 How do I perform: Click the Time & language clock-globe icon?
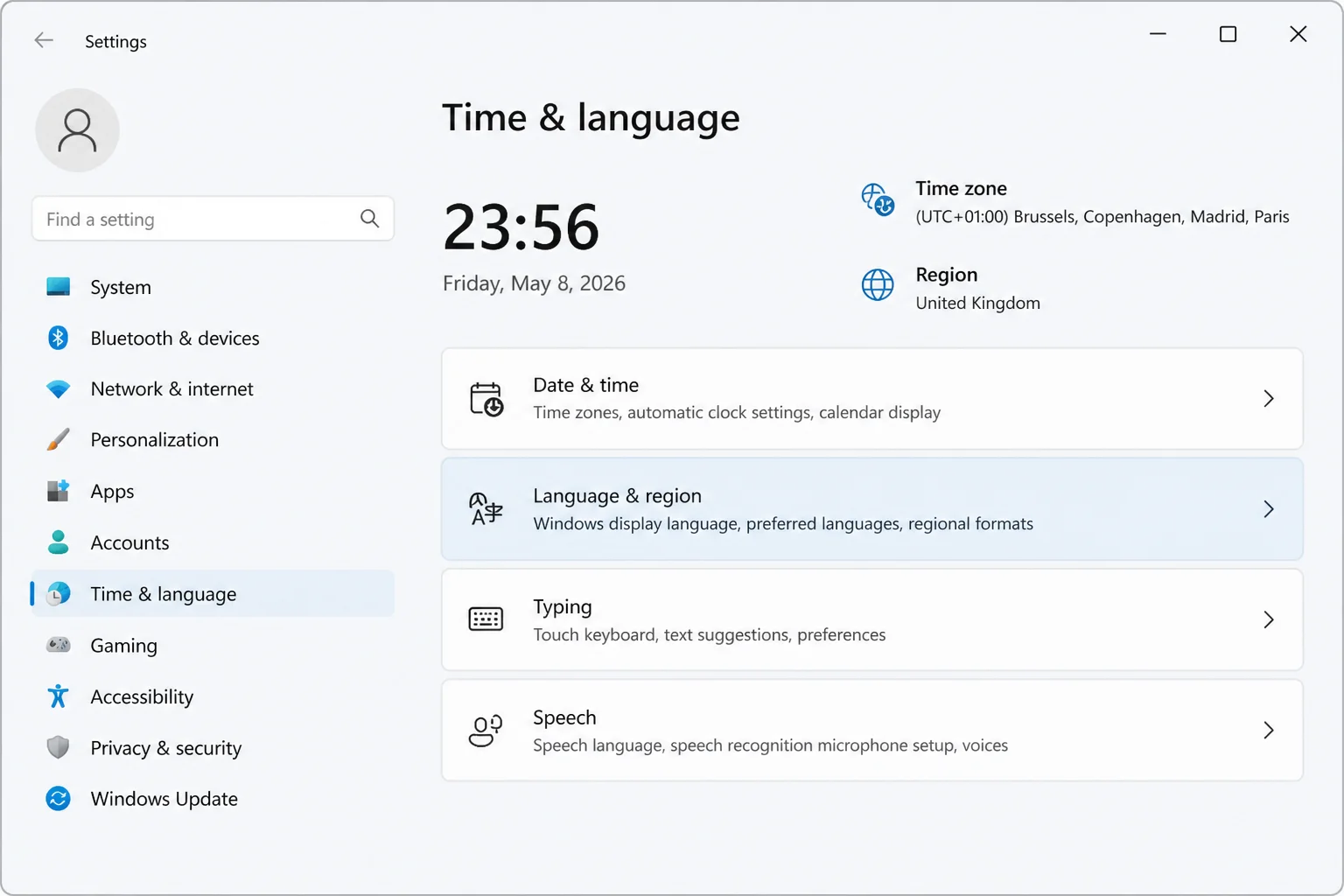pos(59,593)
